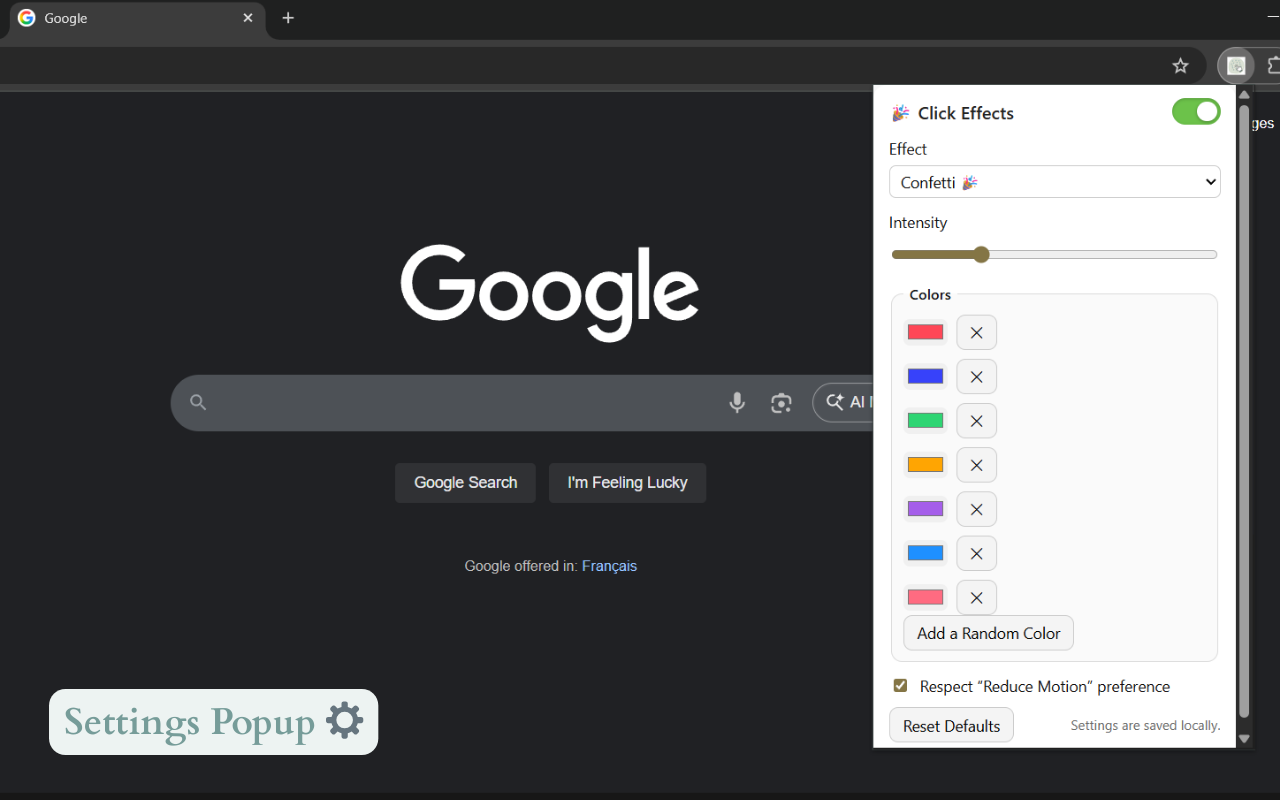Click the Google Search button
The height and width of the screenshot is (800, 1280).
point(465,483)
